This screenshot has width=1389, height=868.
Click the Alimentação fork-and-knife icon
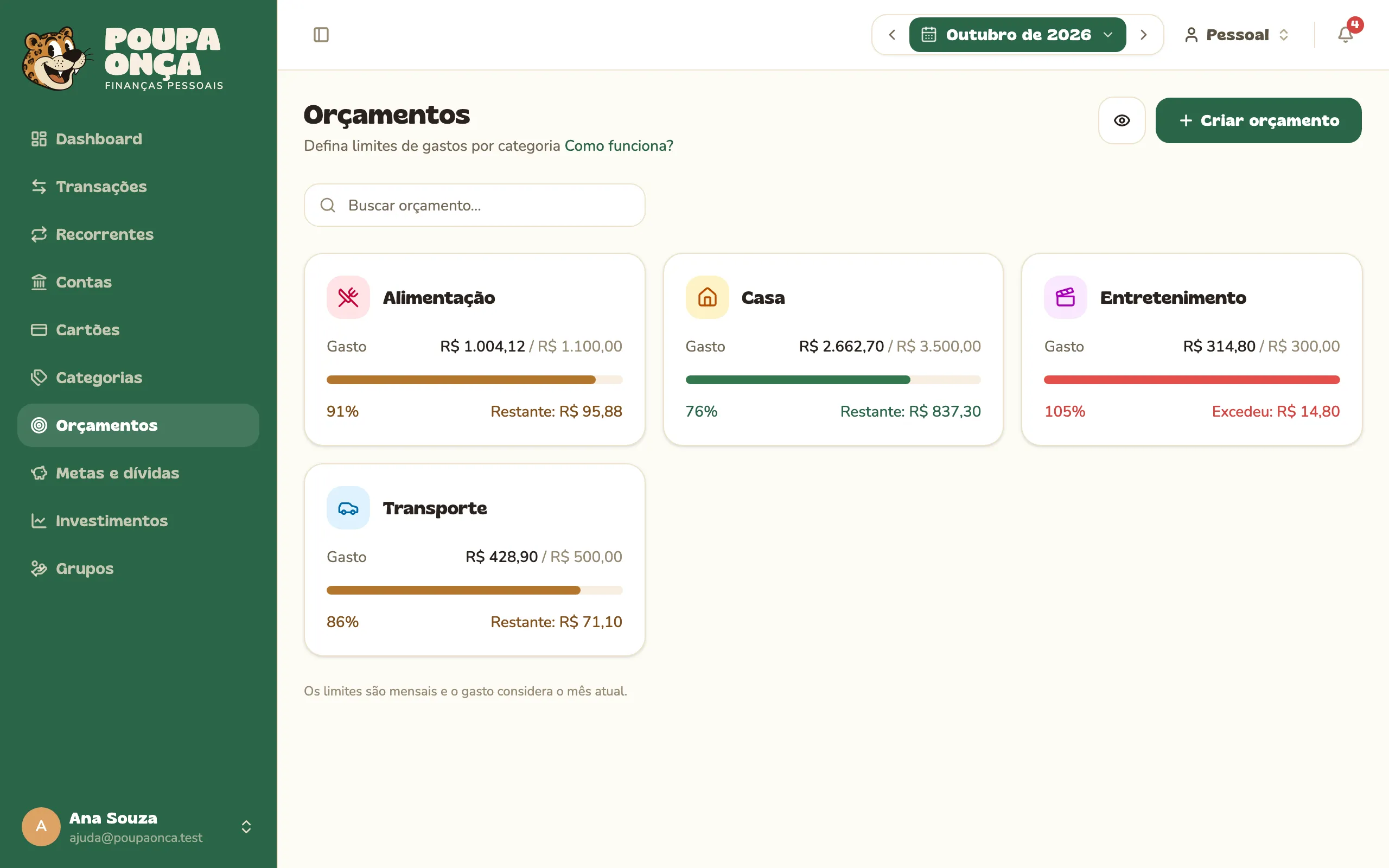(x=348, y=297)
